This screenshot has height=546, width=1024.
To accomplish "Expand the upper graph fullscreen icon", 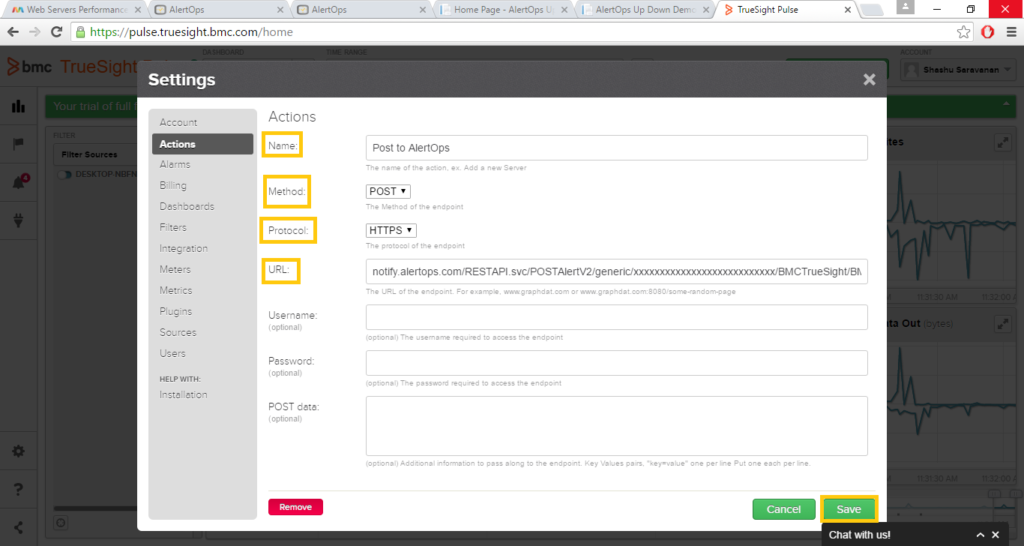I will point(1002,142).
